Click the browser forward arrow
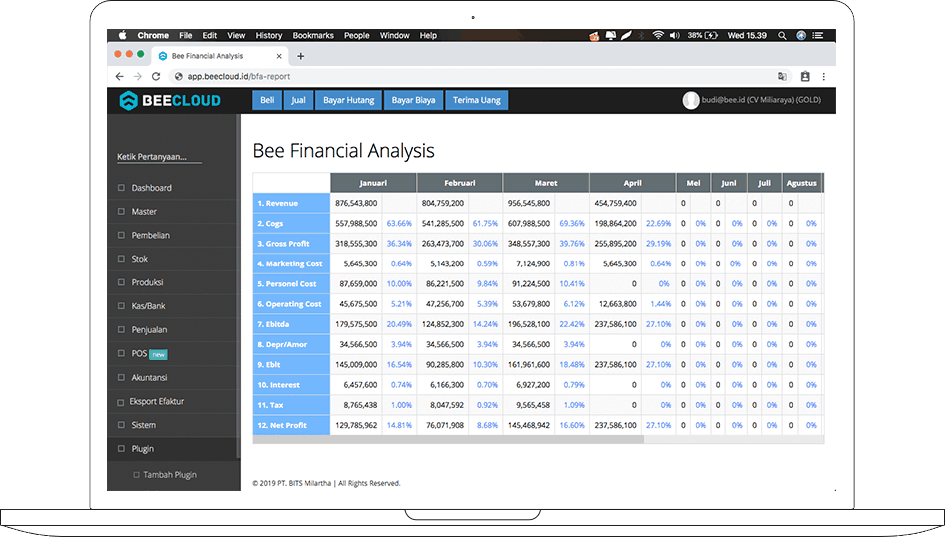The width and height of the screenshot is (945, 537). [x=137, y=77]
